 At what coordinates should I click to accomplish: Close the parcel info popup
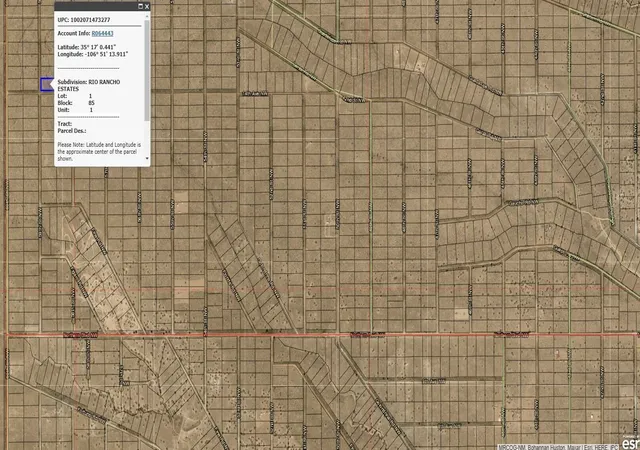(x=147, y=6)
